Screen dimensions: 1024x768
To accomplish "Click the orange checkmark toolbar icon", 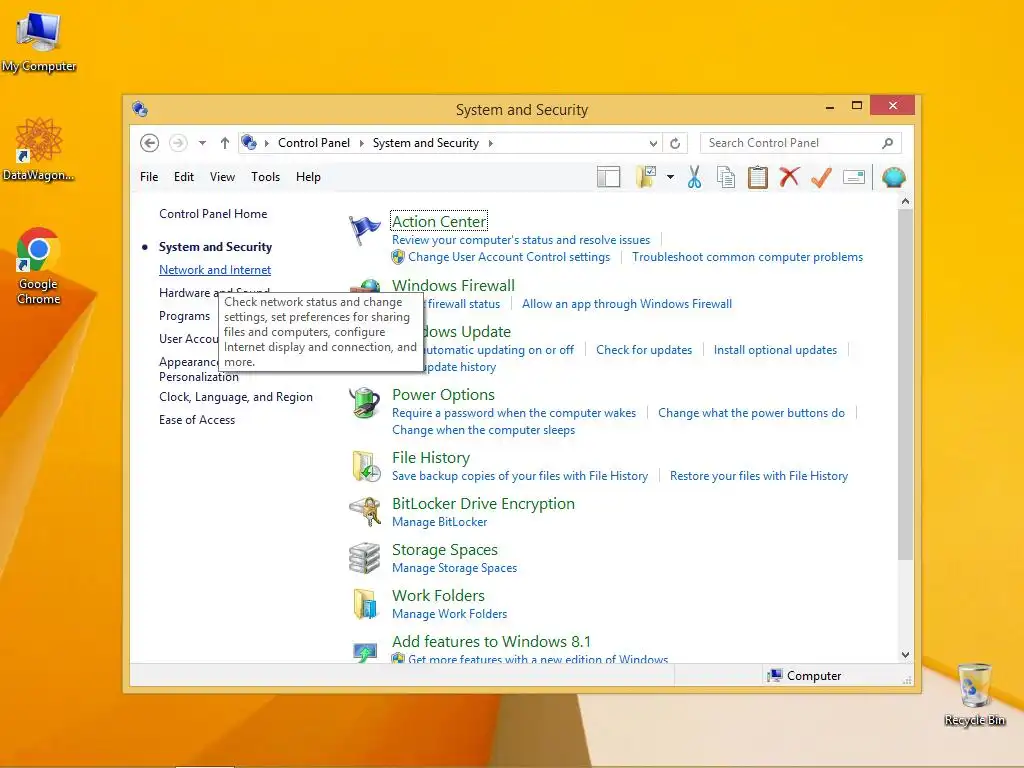I will [x=822, y=177].
